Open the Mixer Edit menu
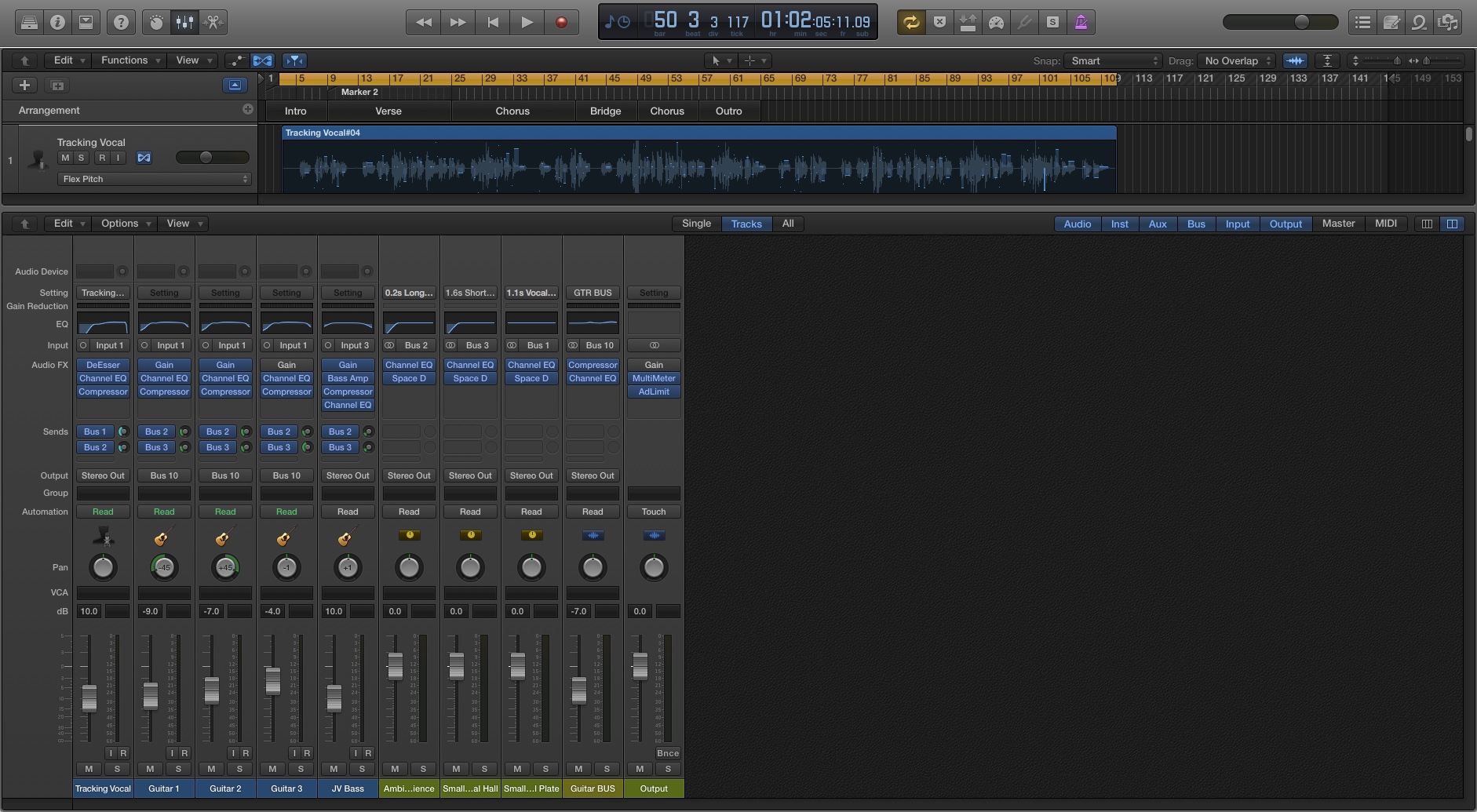 [68, 224]
